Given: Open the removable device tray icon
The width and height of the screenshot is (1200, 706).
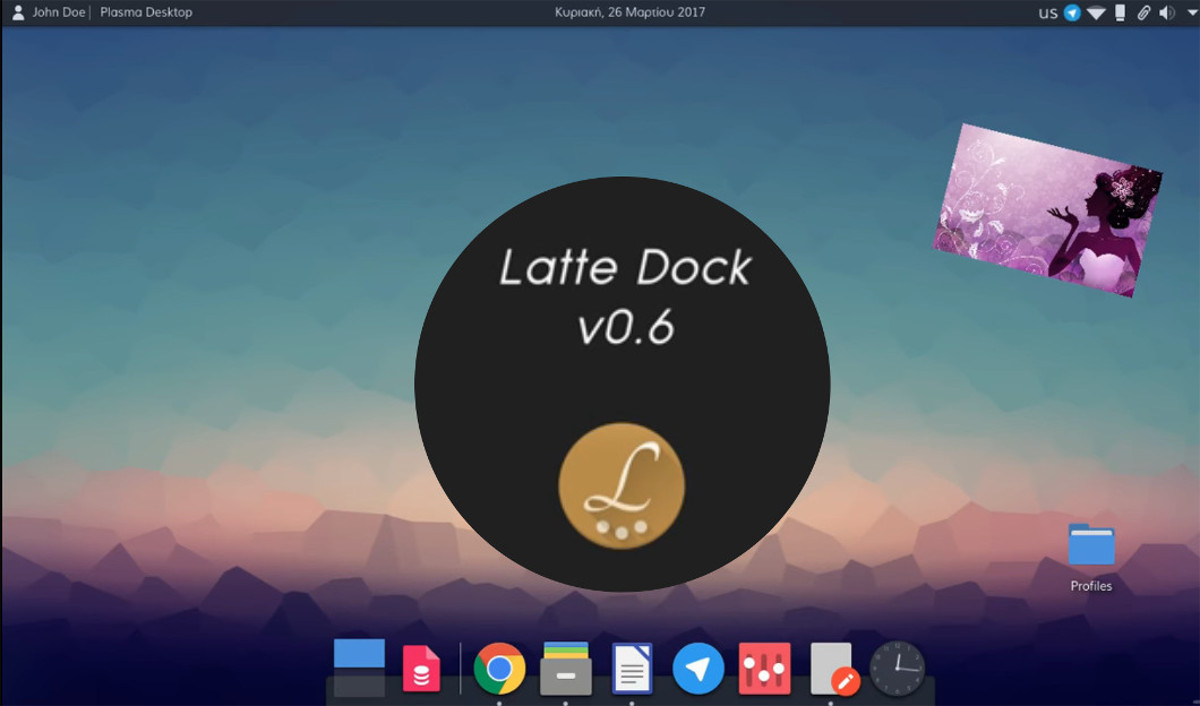Looking at the screenshot, I should (1120, 13).
